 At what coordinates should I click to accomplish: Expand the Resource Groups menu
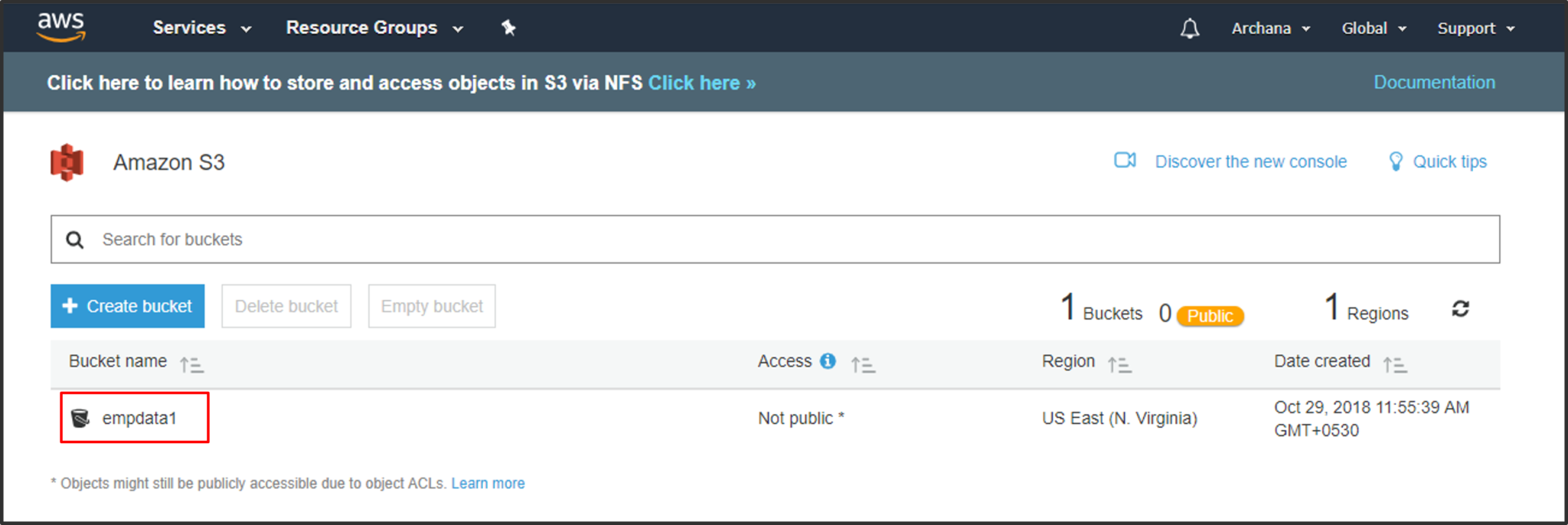click(x=374, y=28)
